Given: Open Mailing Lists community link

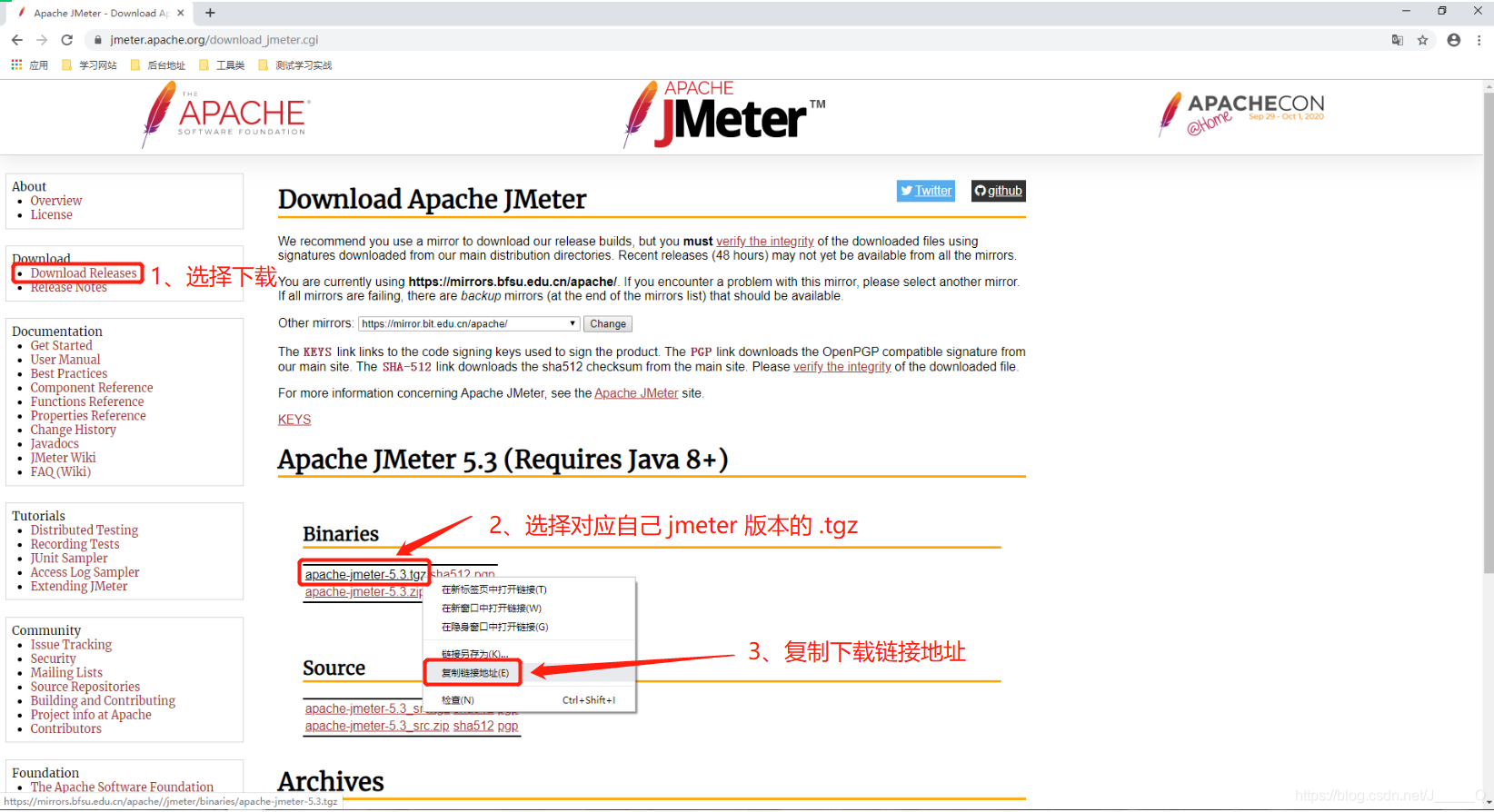Looking at the screenshot, I should pos(66,673).
